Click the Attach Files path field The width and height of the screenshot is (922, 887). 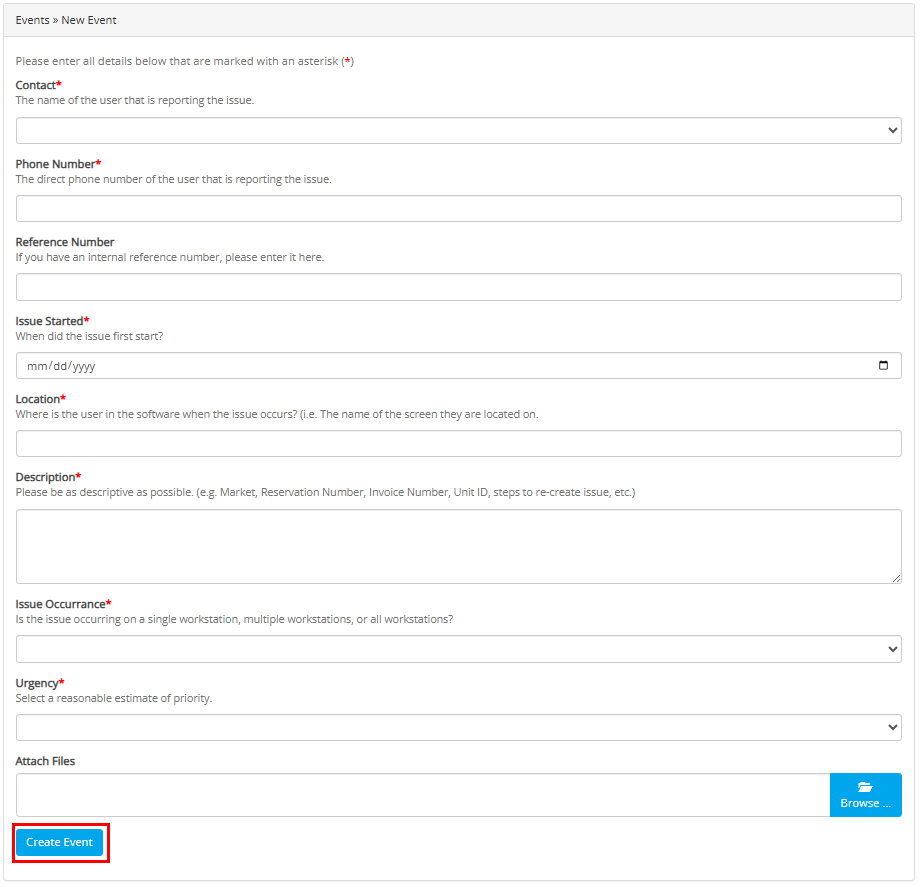pos(422,795)
